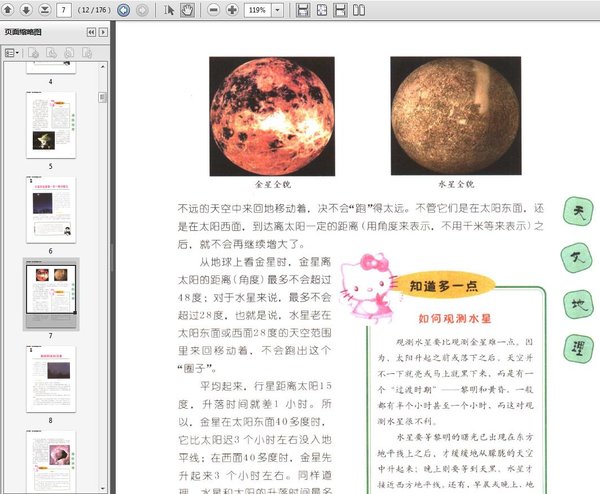The height and width of the screenshot is (494, 600).
Task: Click the blue previous view button
Action: click(123, 10)
